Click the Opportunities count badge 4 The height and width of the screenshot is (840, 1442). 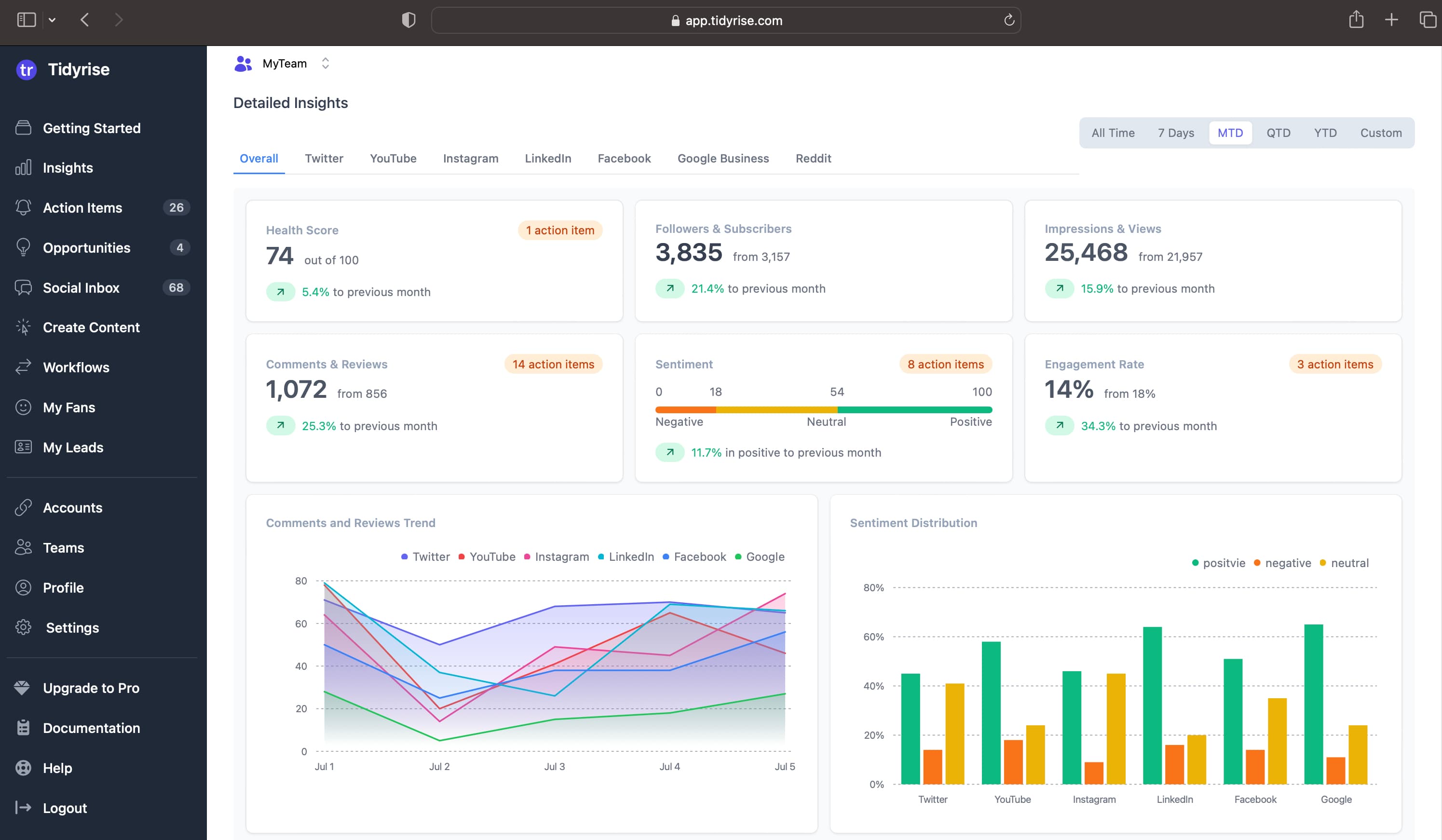point(180,247)
